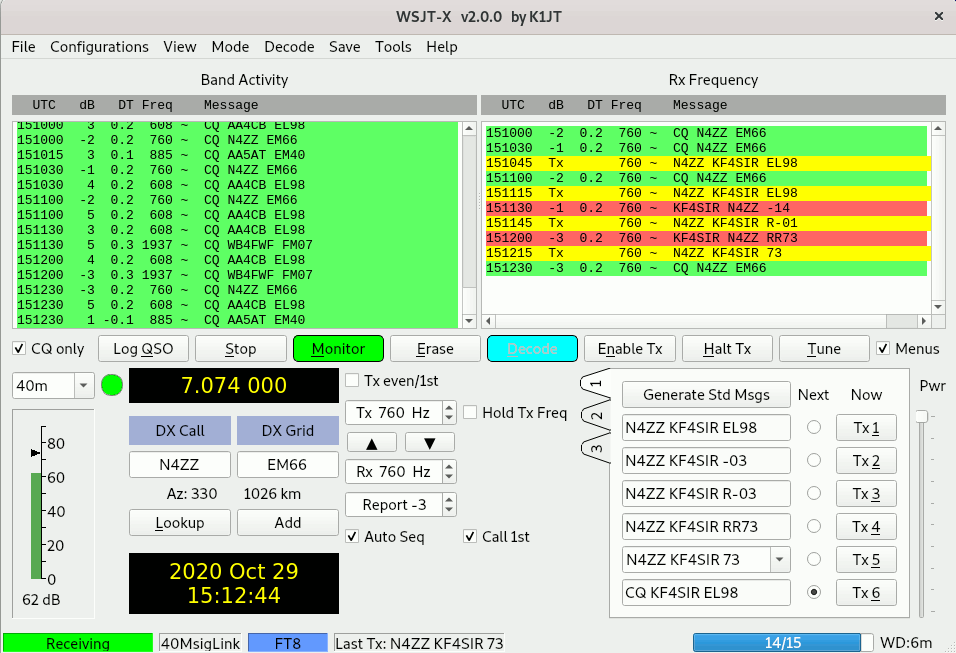Click the FT8 mode indicator in status bar

(288, 643)
